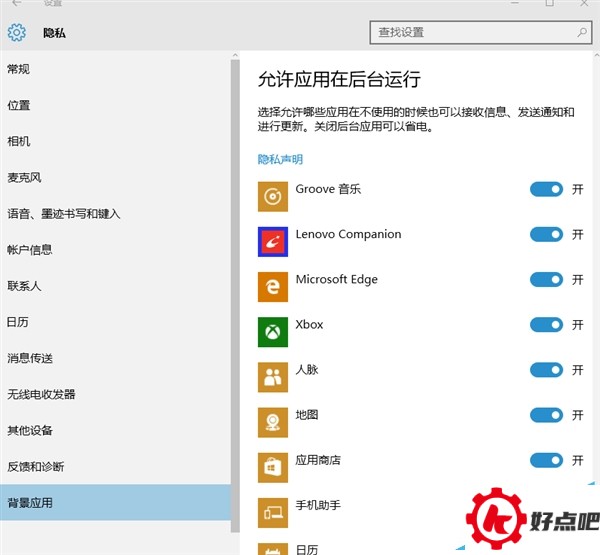Select 位置 in the sidebar
This screenshot has height=555, width=600.
coord(115,105)
